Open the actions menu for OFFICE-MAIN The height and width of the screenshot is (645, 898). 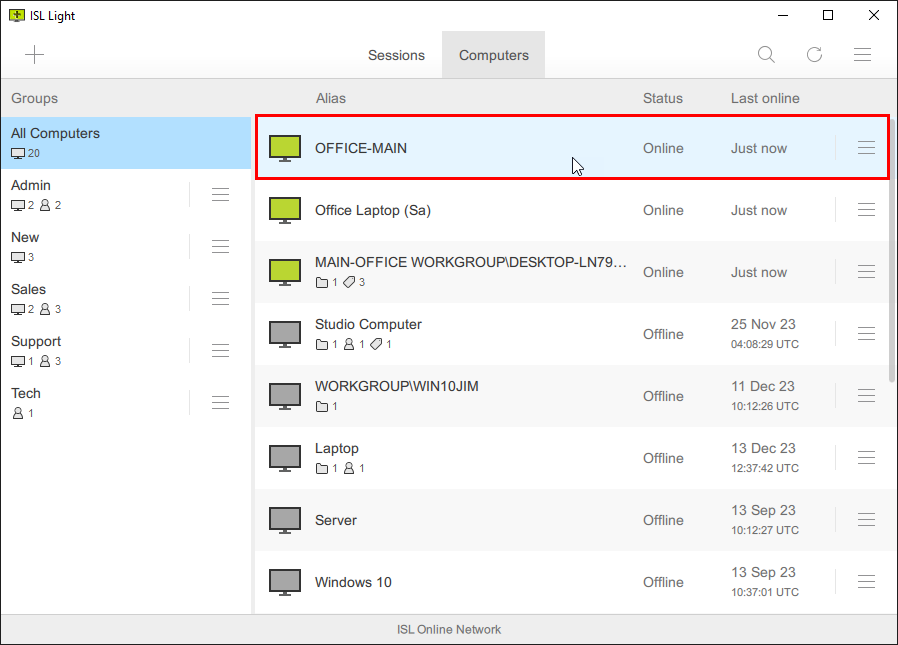(866, 146)
